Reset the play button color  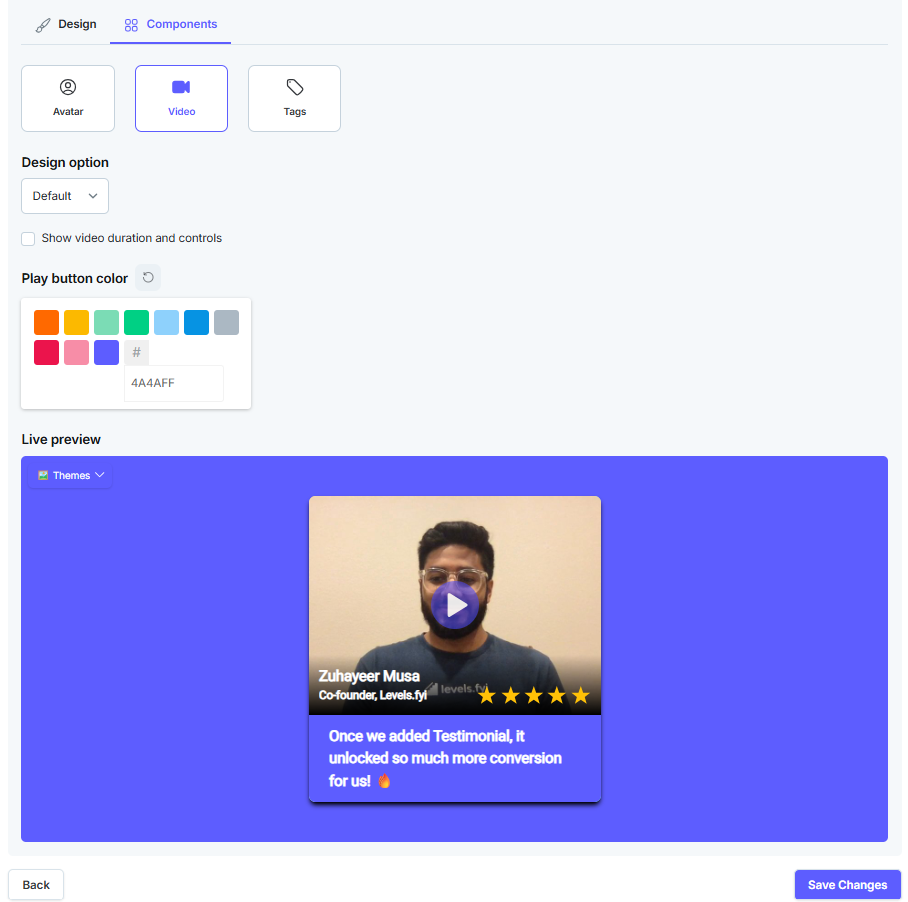pyautogui.click(x=148, y=277)
